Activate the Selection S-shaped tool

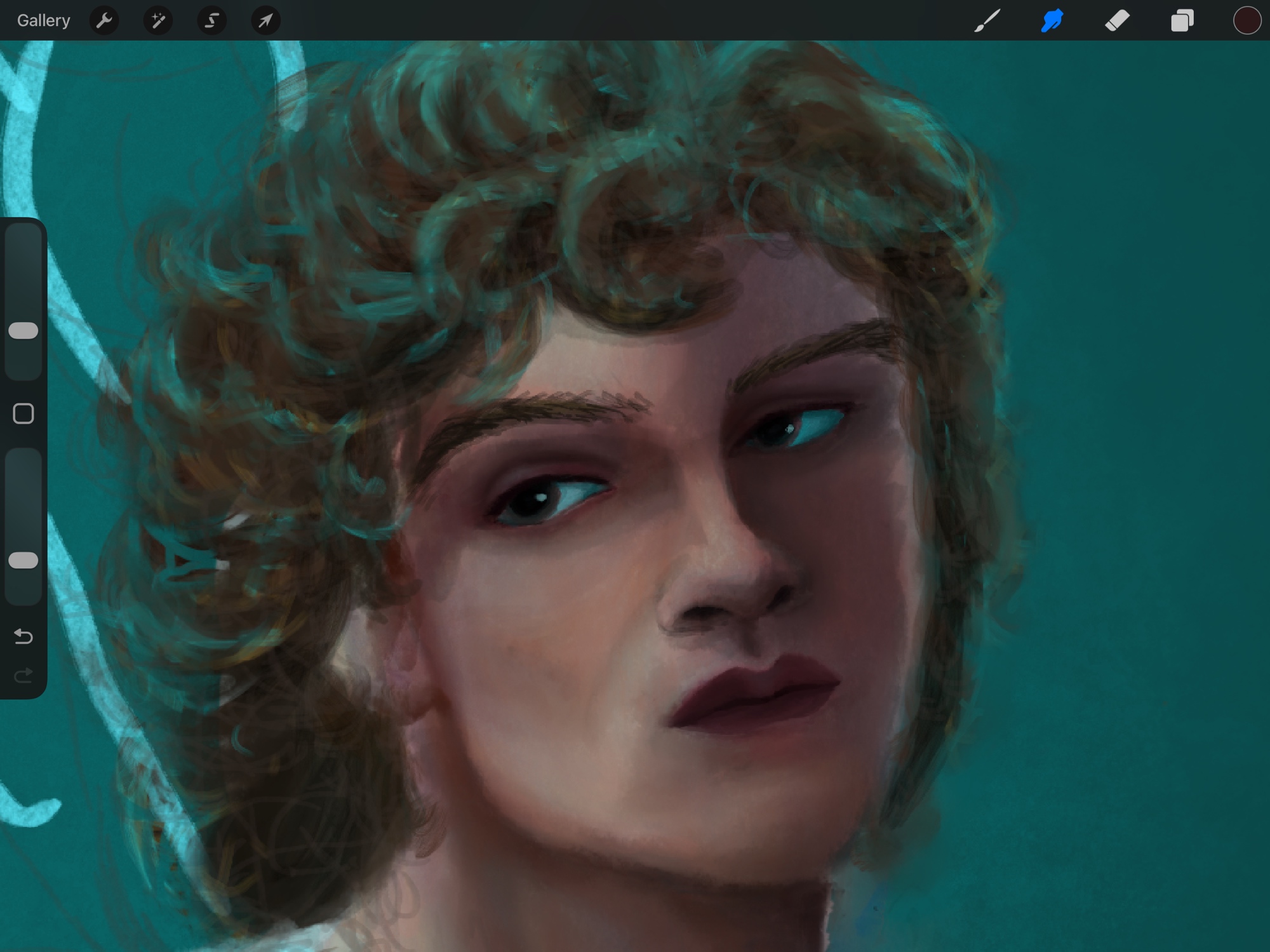pos(211,21)
